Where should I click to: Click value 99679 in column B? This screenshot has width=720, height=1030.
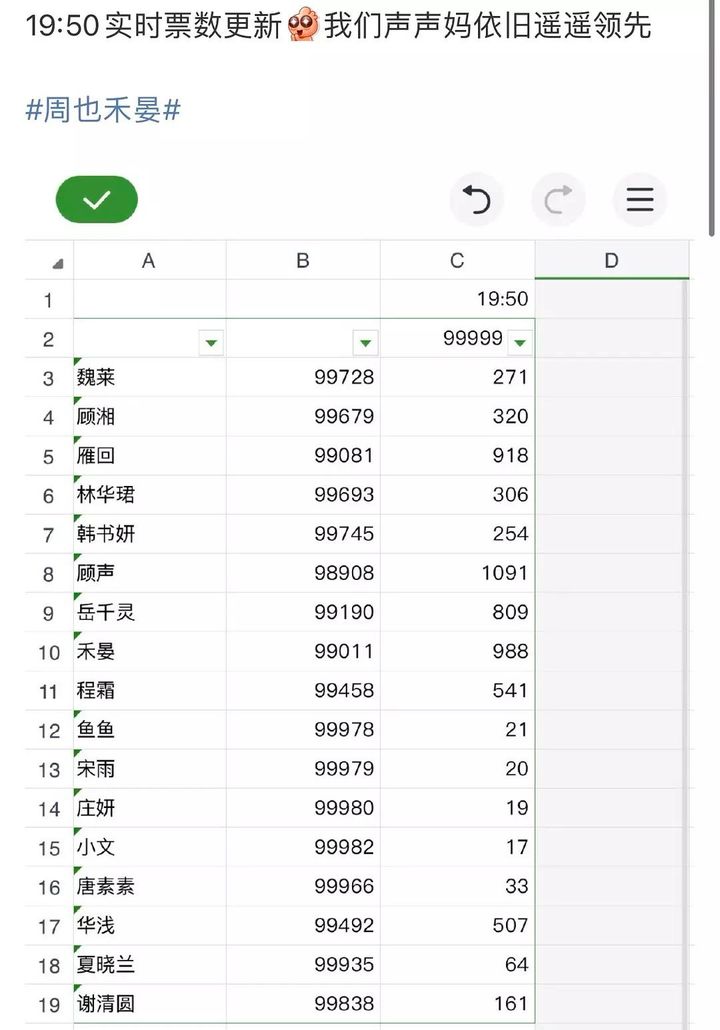344,416
